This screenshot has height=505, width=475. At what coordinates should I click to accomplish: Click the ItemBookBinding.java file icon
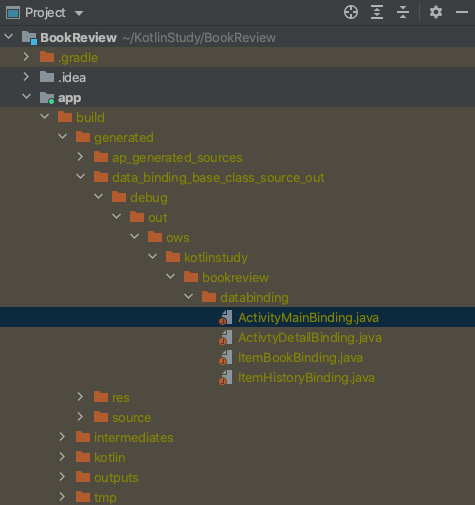click(226, 357)
